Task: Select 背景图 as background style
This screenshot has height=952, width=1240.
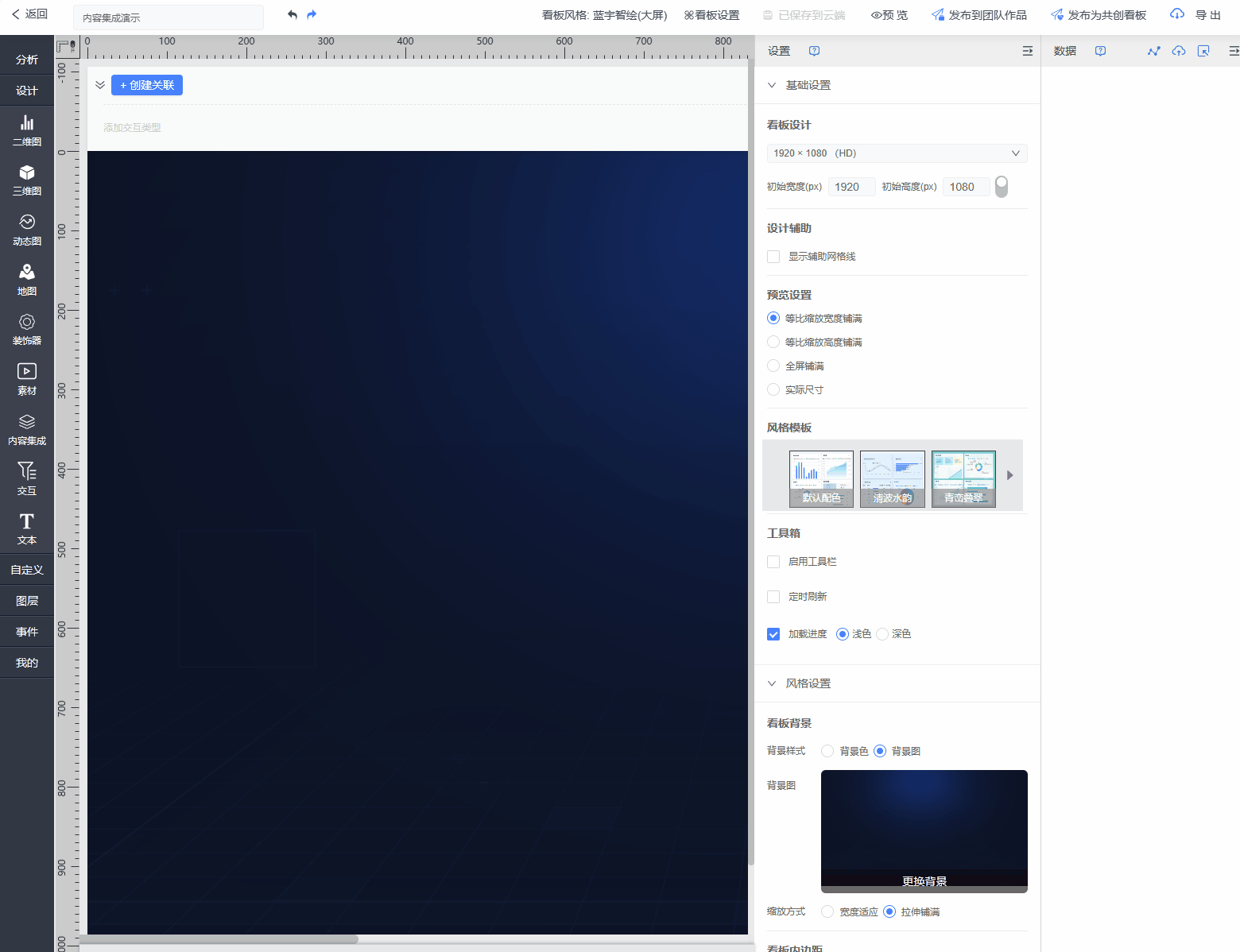Action: coord(880,751)
